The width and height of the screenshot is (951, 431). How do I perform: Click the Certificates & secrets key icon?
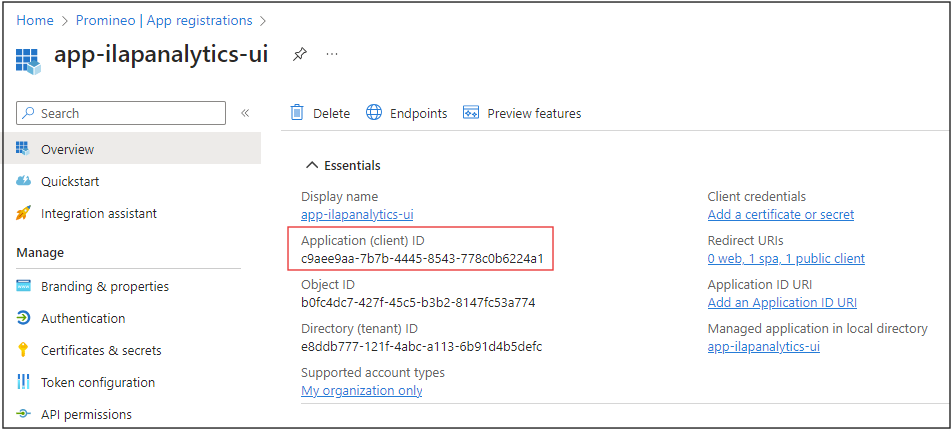[x=23, y=350]
